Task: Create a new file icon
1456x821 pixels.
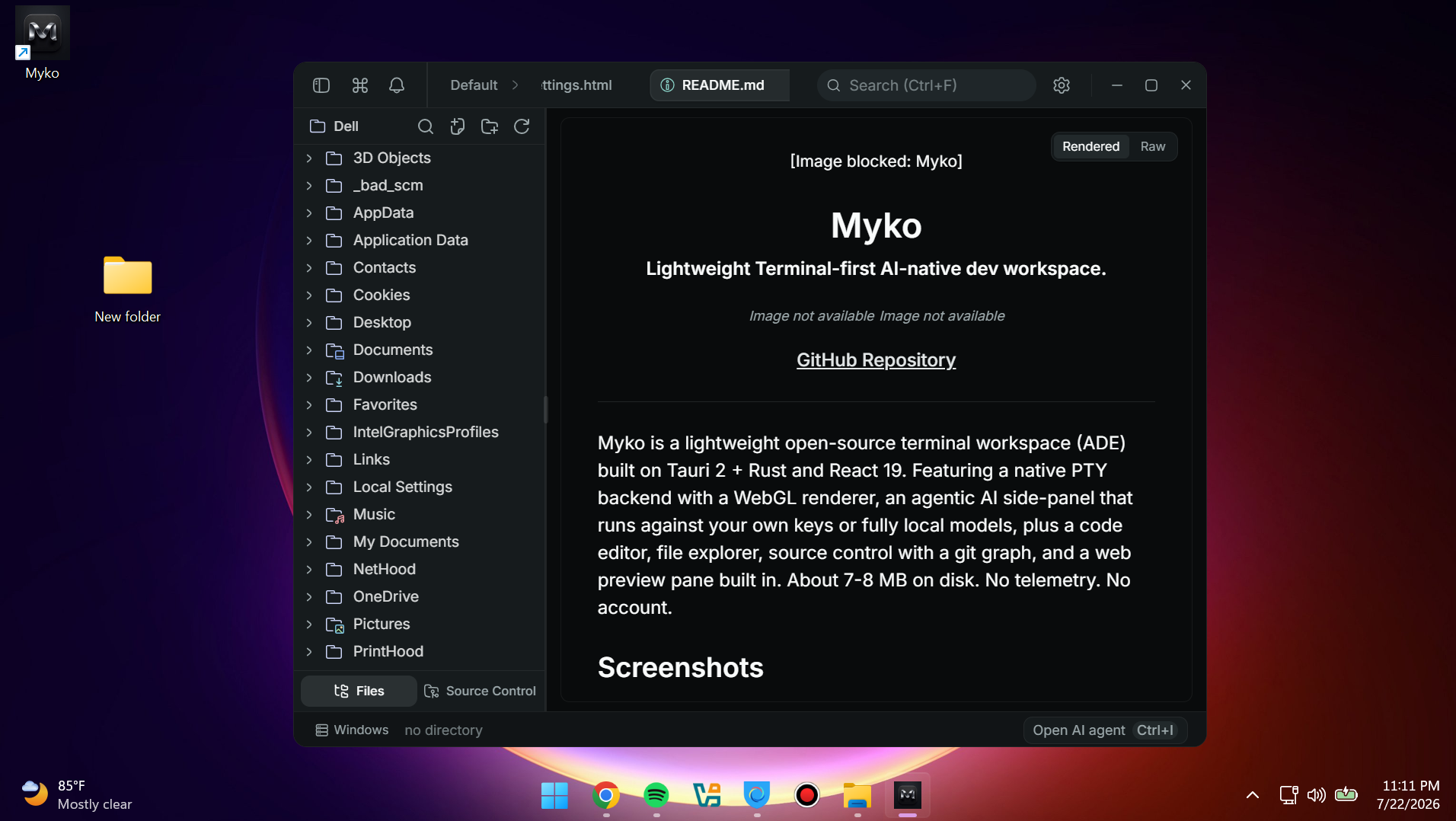Action: [458, 126]
